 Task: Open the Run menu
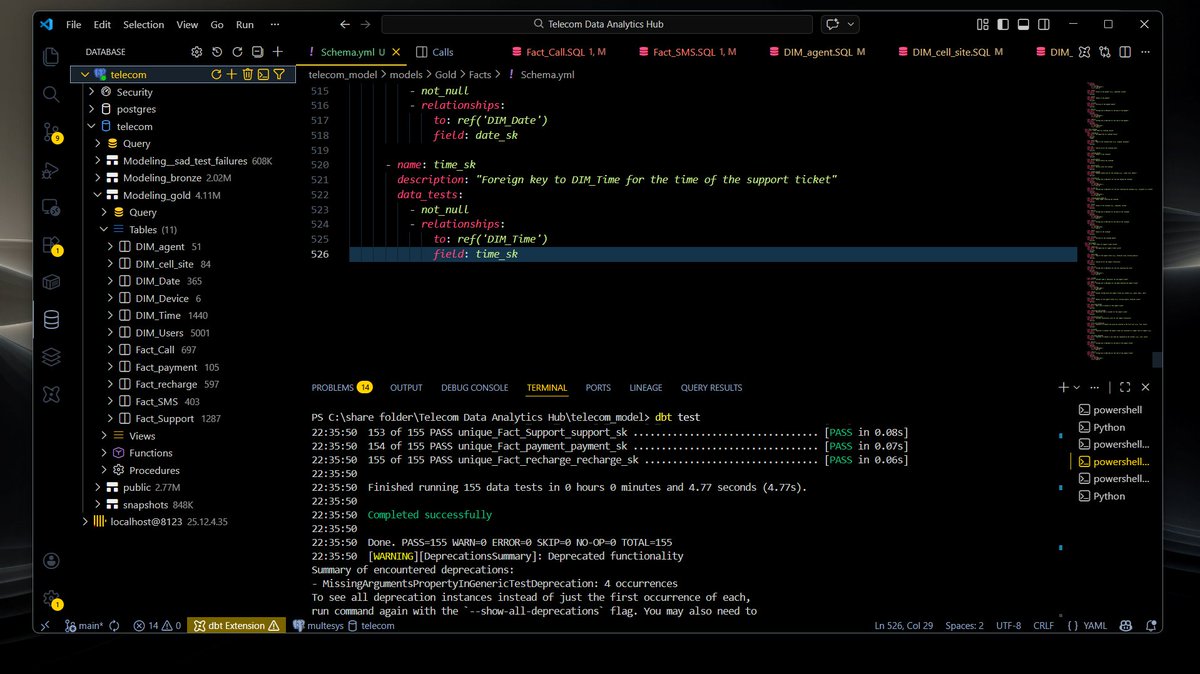[x=245, y=24]
